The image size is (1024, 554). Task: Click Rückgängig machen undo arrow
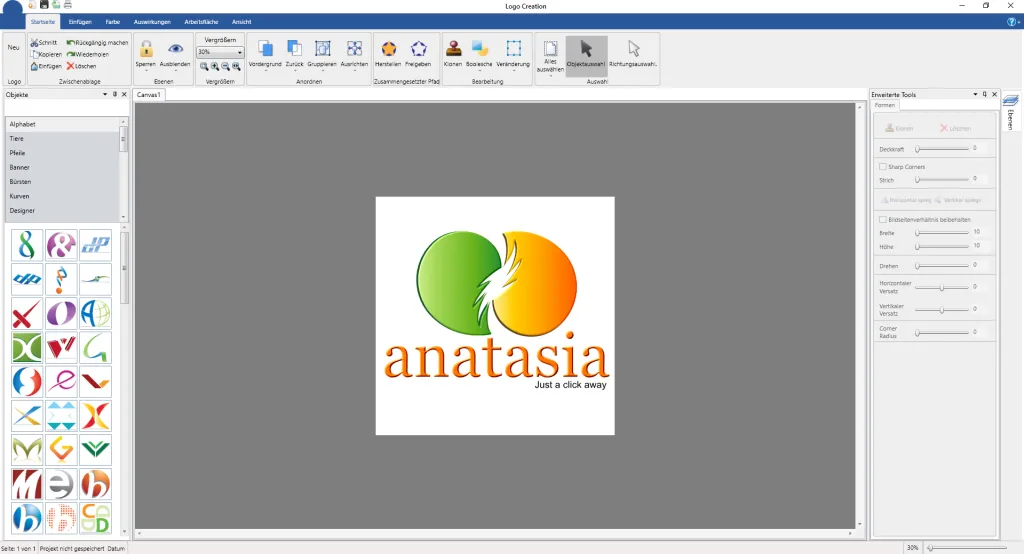pos(71,42)
